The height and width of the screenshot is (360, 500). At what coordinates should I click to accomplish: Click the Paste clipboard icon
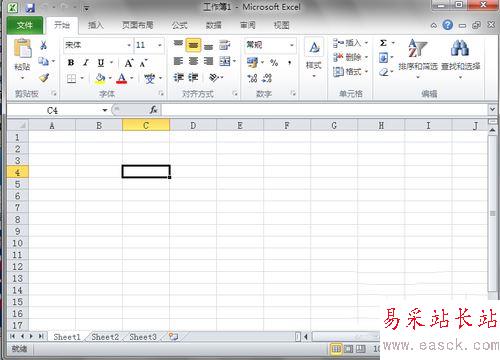tap(22, 48)
